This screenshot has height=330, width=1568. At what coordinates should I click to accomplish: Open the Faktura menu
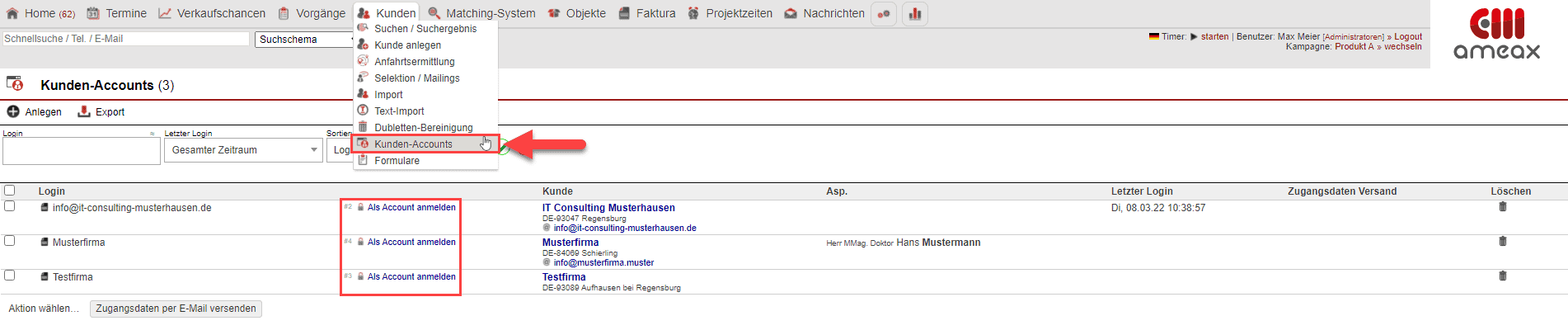tap(647, 13)
